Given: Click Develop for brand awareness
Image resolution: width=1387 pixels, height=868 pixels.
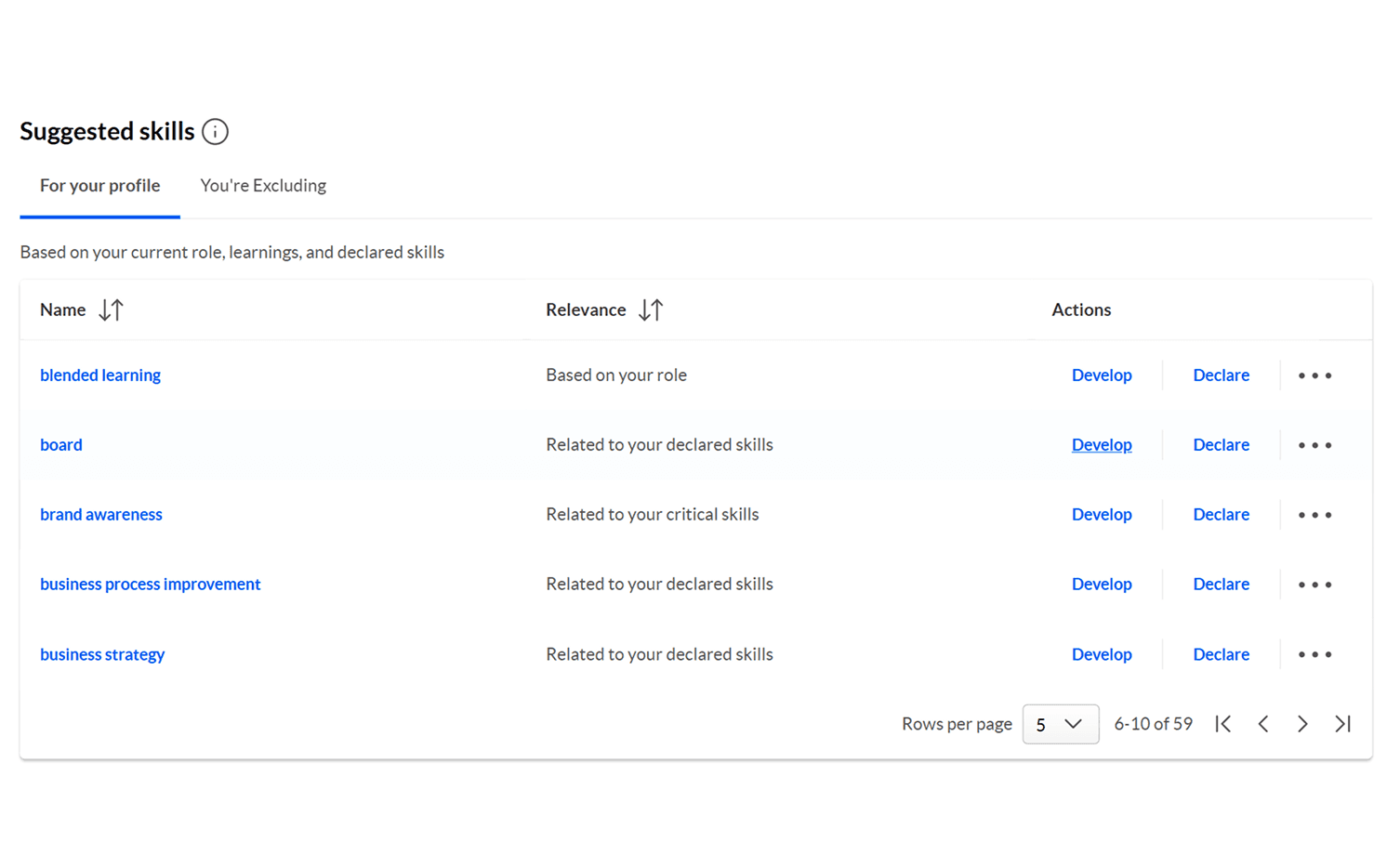Looking at the screenshot, I should (x=1102, y=515).
